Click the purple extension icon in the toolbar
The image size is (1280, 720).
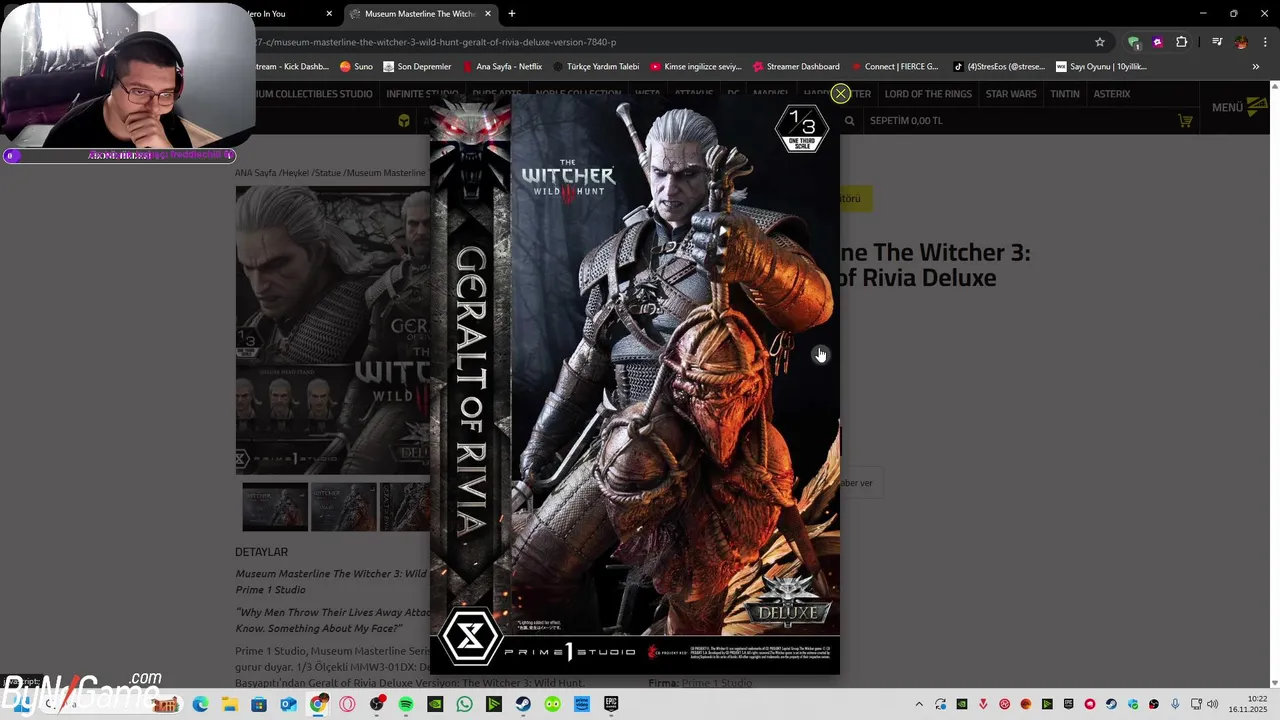coord(1157,42)
